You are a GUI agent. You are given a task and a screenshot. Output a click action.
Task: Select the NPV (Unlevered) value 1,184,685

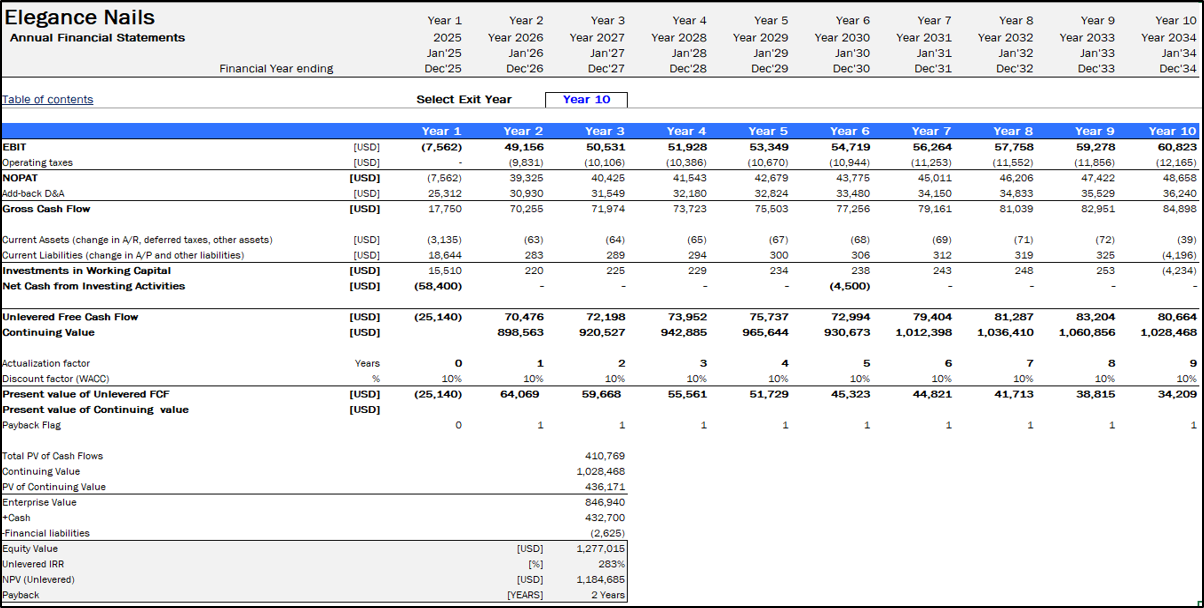pos(600,580)
